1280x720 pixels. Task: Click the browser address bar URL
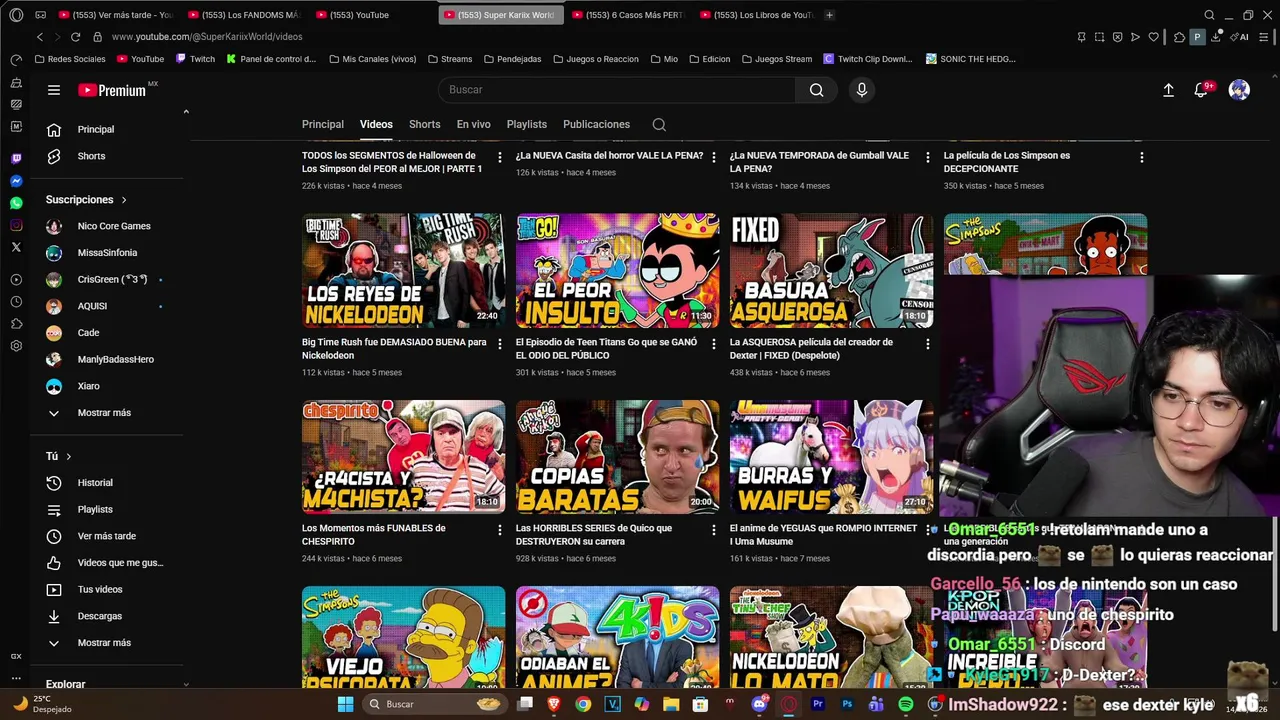(x=207, y=37)
